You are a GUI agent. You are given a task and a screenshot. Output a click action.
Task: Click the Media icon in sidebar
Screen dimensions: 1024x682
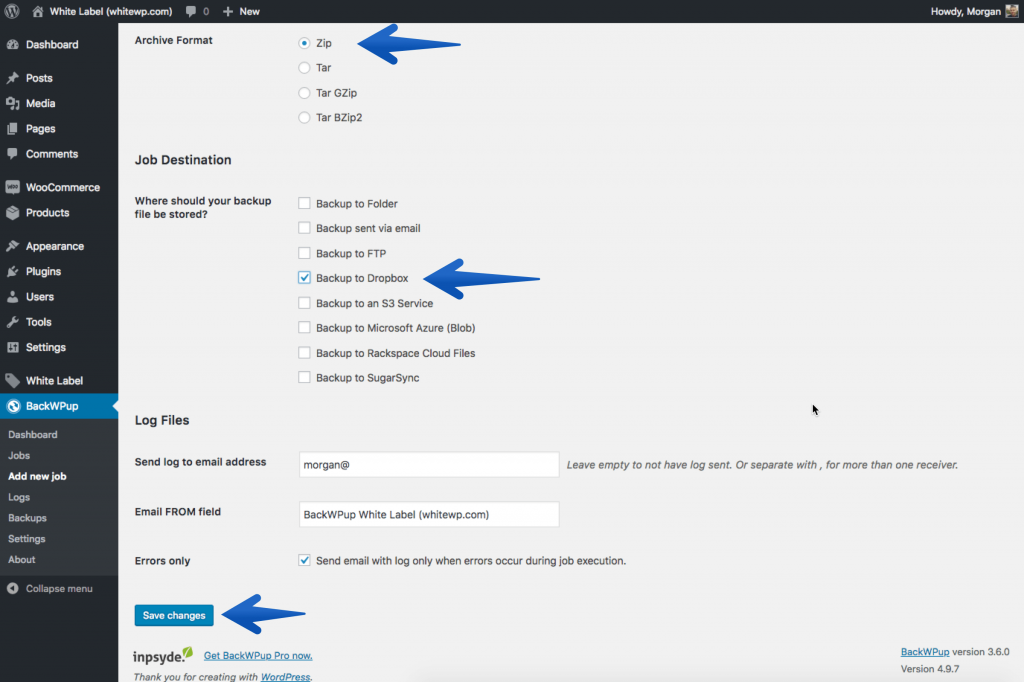point(12,103)
